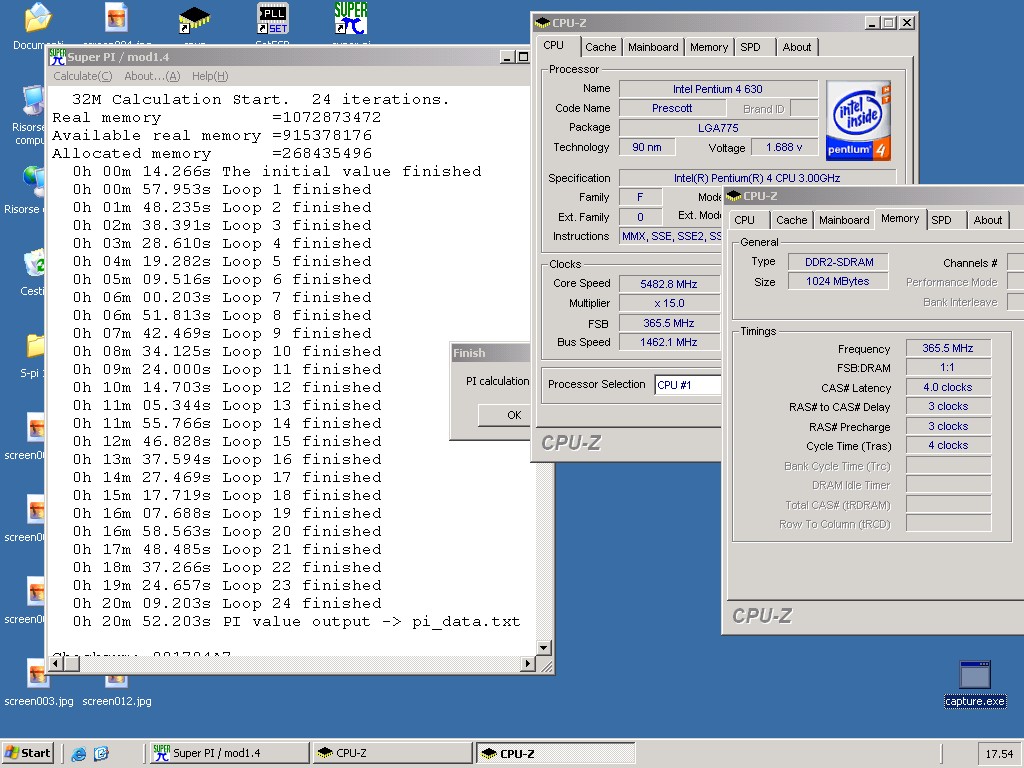The height and width of the screenshot is (768, 1024).
Task: Click the memory Size value '1024 MBytes'
Action: 839,281
